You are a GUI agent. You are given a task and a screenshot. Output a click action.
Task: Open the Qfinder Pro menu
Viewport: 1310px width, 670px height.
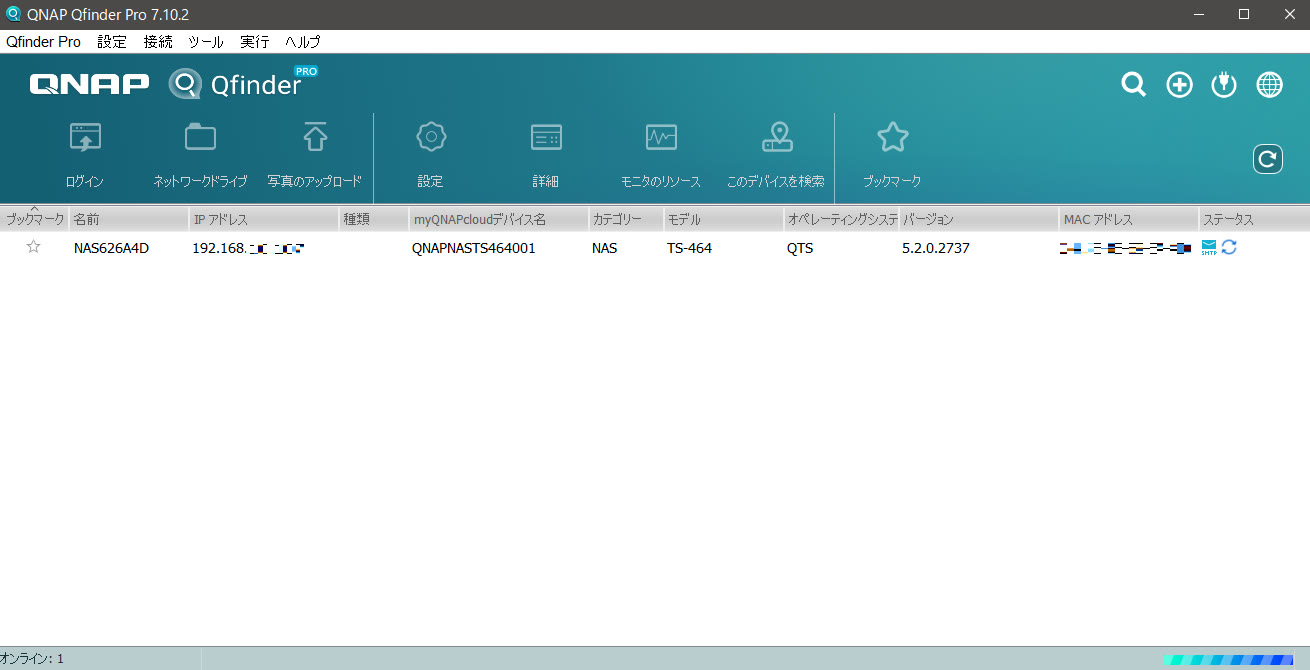pos(43,42)
